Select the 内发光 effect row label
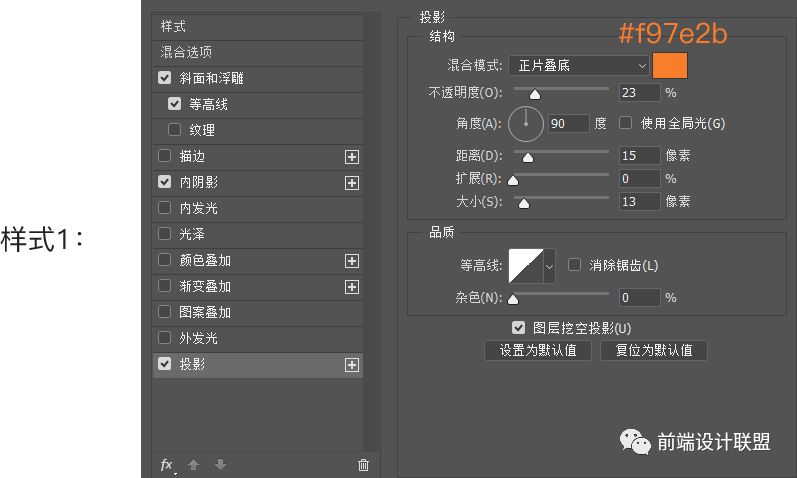797x478 pixels. click(x=198, y=208)
